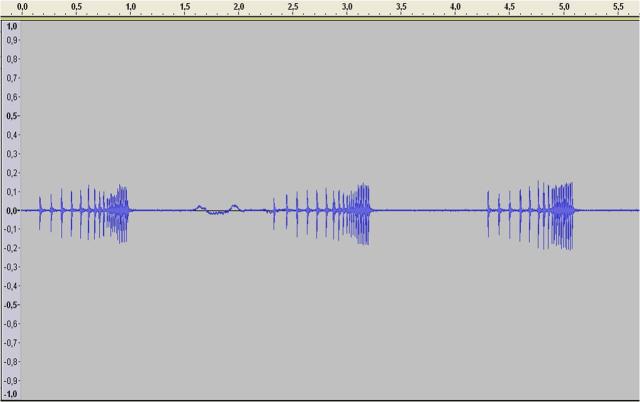Click the 1,0 second mark on the time ruler

[131, 7]
